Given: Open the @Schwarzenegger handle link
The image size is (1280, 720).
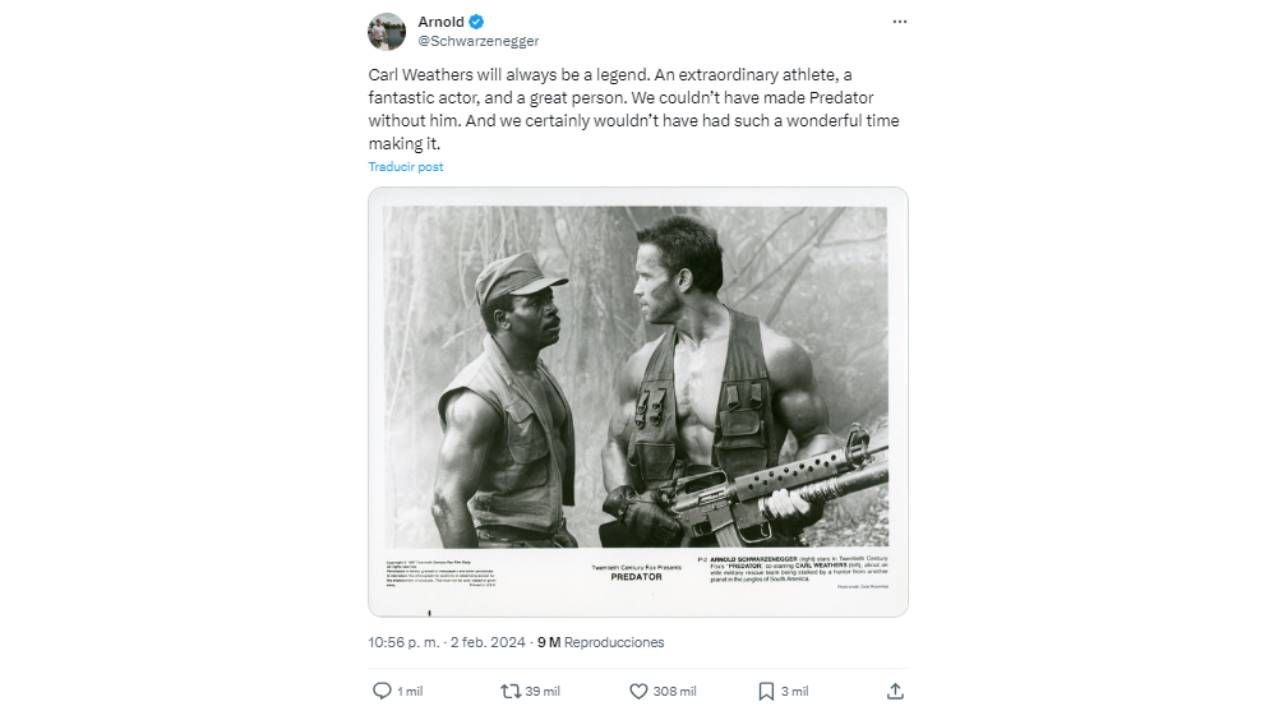Looking at the screenshot, I should tap(478, 41).
